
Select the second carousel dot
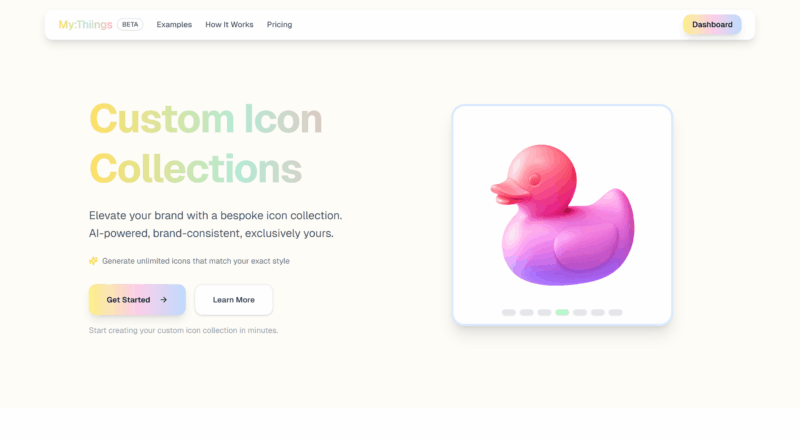click(527, 312)
